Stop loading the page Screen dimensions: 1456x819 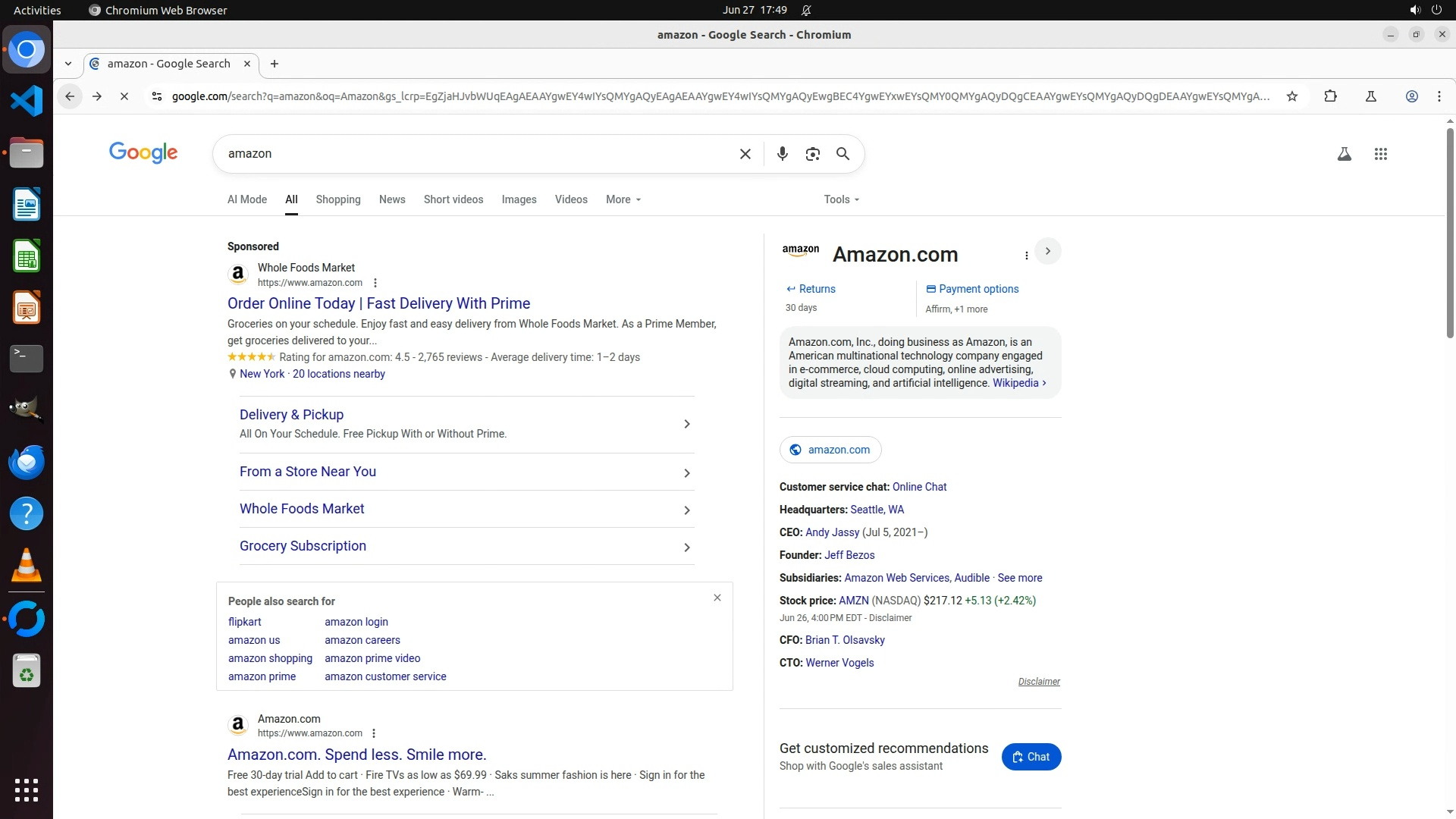point(124,96)
